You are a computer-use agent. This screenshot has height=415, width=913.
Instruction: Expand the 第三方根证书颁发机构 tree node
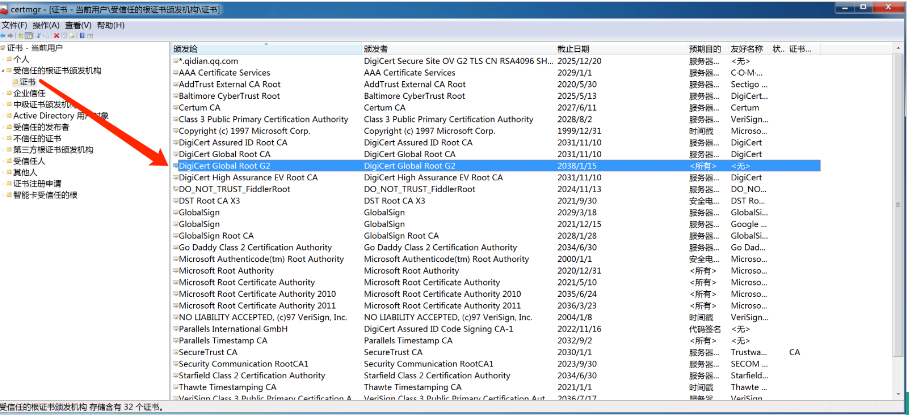click(x=3, y=150)
